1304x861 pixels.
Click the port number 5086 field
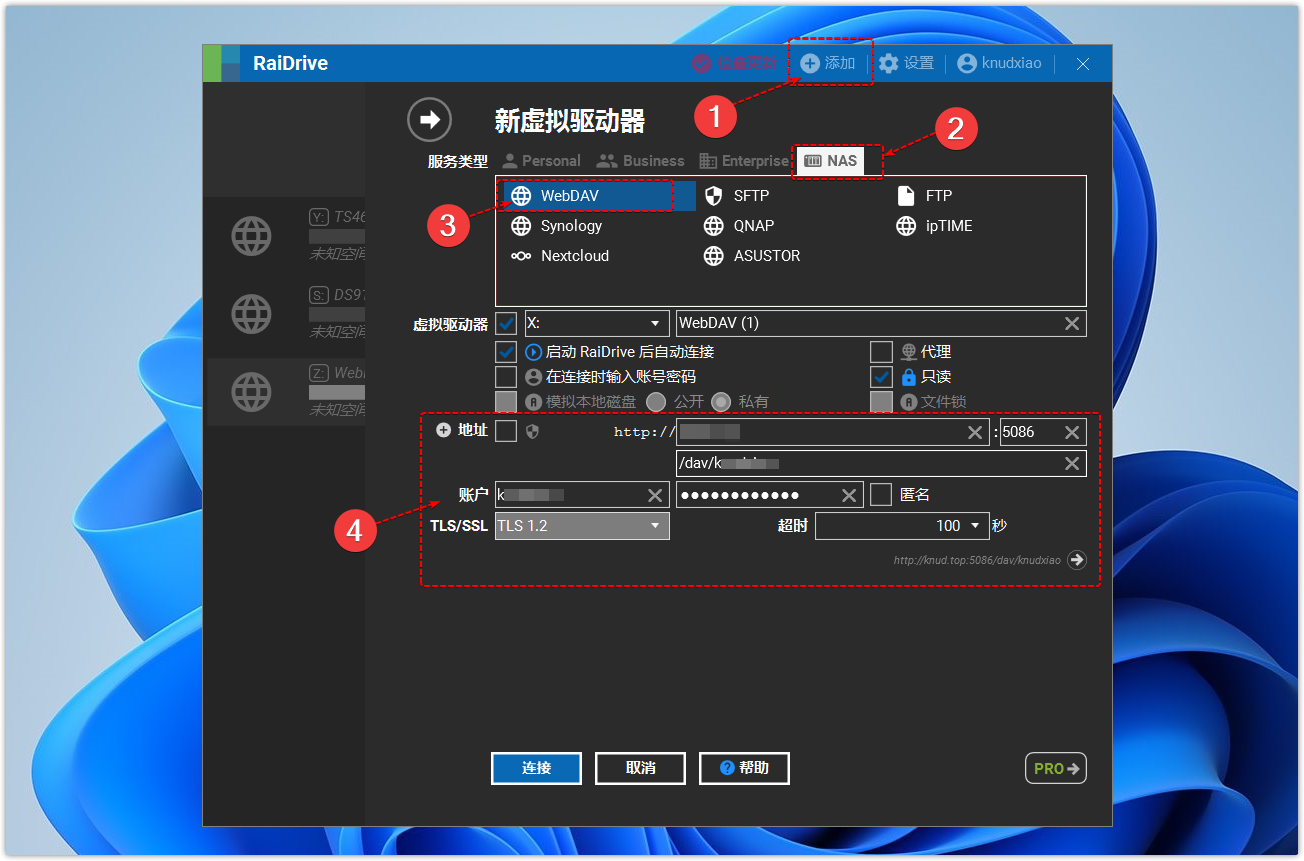click(x=1028, y=432)
